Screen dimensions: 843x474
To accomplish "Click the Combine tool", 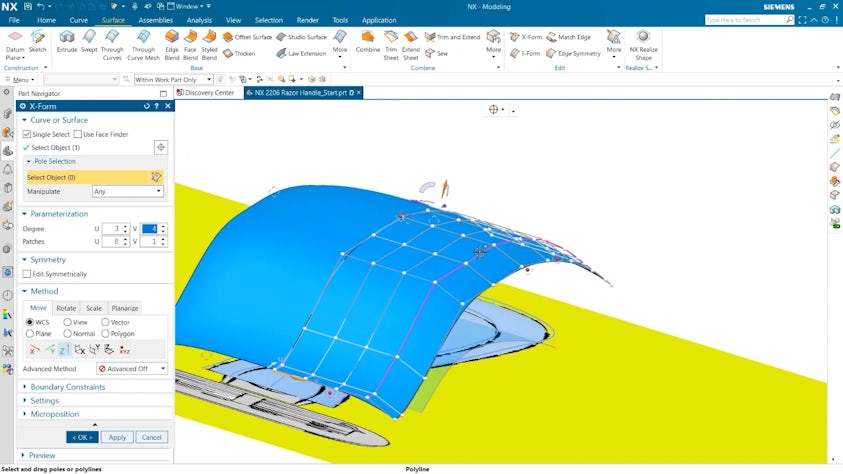I will click(x=368, y=42).
